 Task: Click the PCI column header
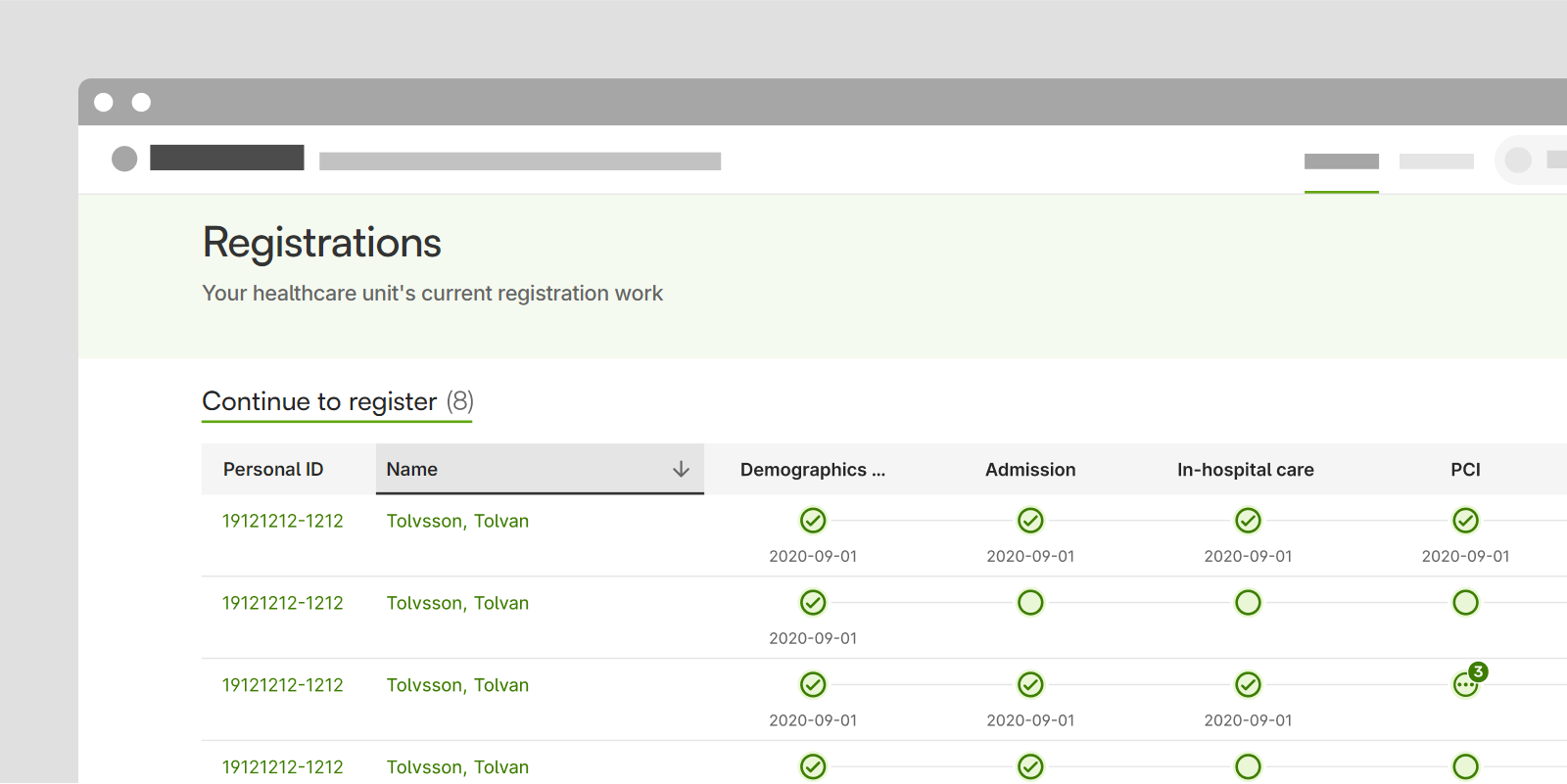click(1465, 470)
